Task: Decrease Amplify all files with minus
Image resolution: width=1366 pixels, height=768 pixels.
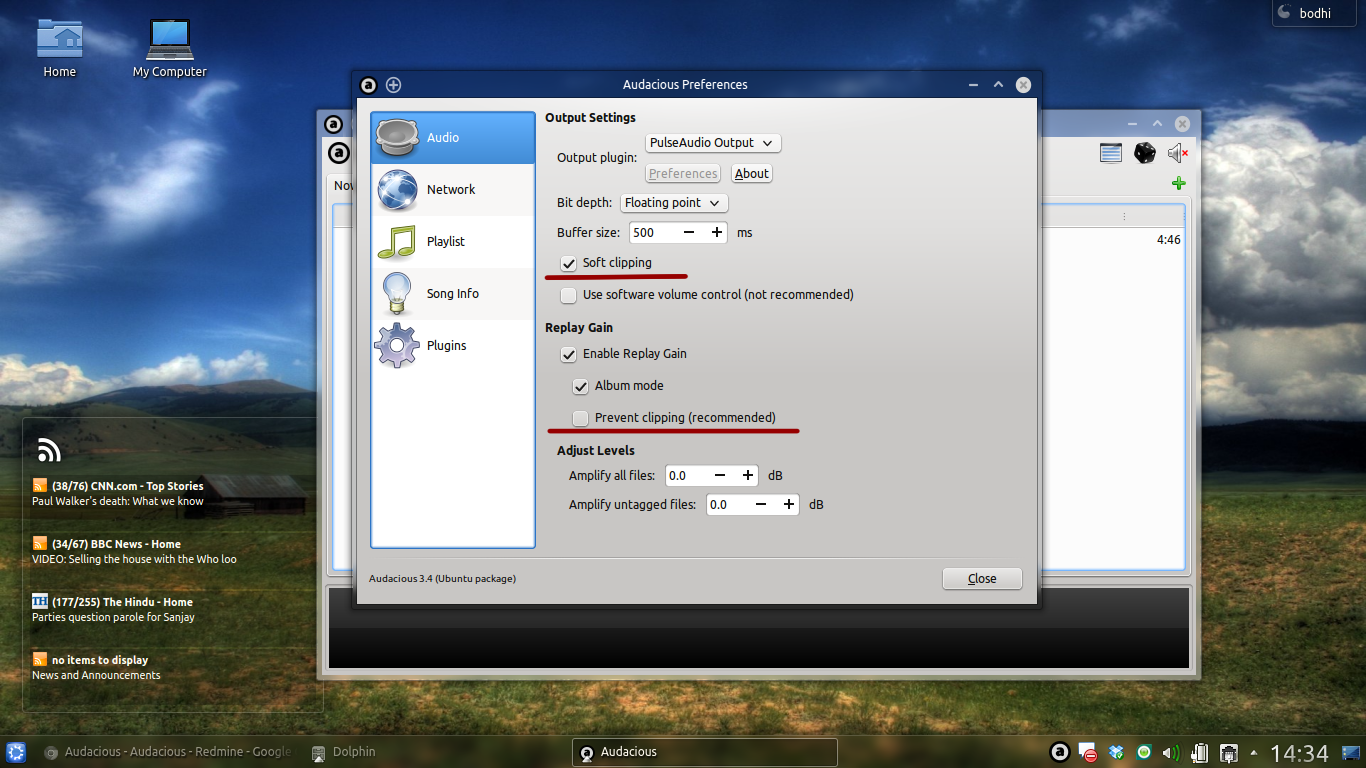Action: [x=720, y=476]
